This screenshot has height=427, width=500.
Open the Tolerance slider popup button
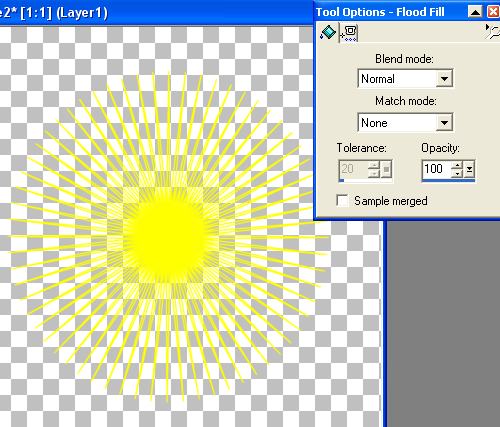[x=386, y=169]
